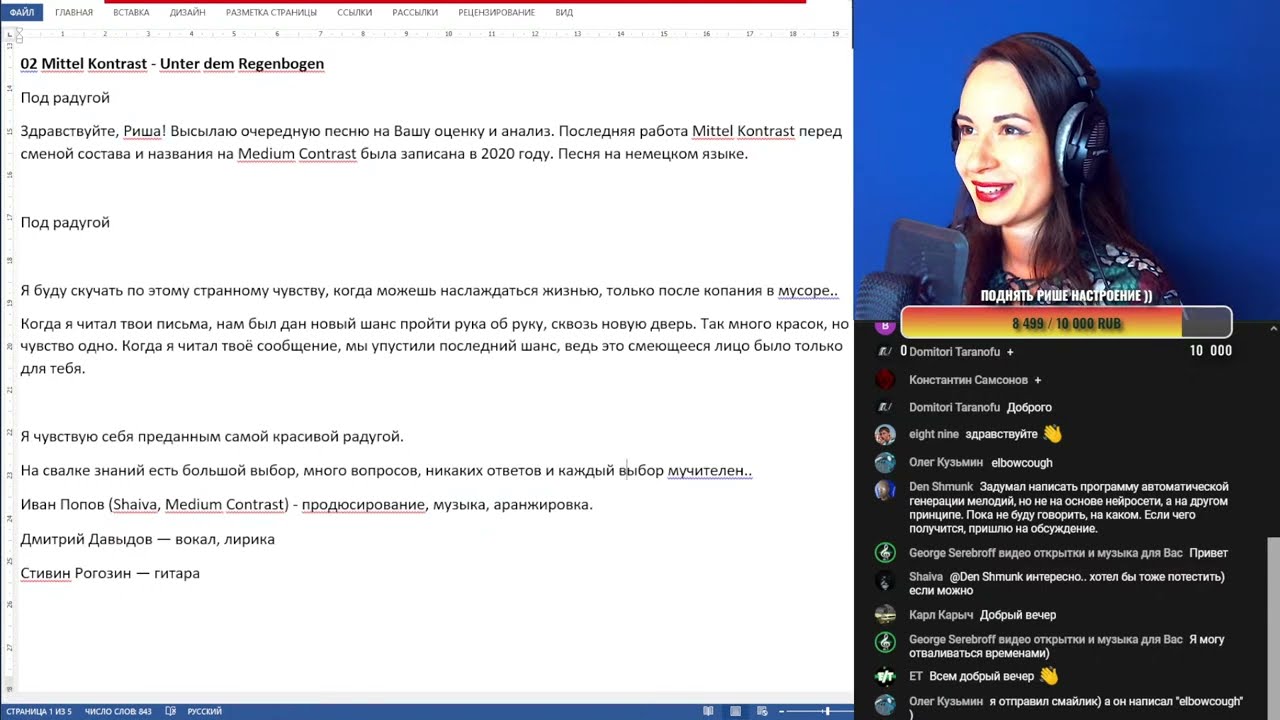Viewport: 1280px width, 720px height.
Task: Click username 'eight nine' in chat
Action: (x=934, y=434)
